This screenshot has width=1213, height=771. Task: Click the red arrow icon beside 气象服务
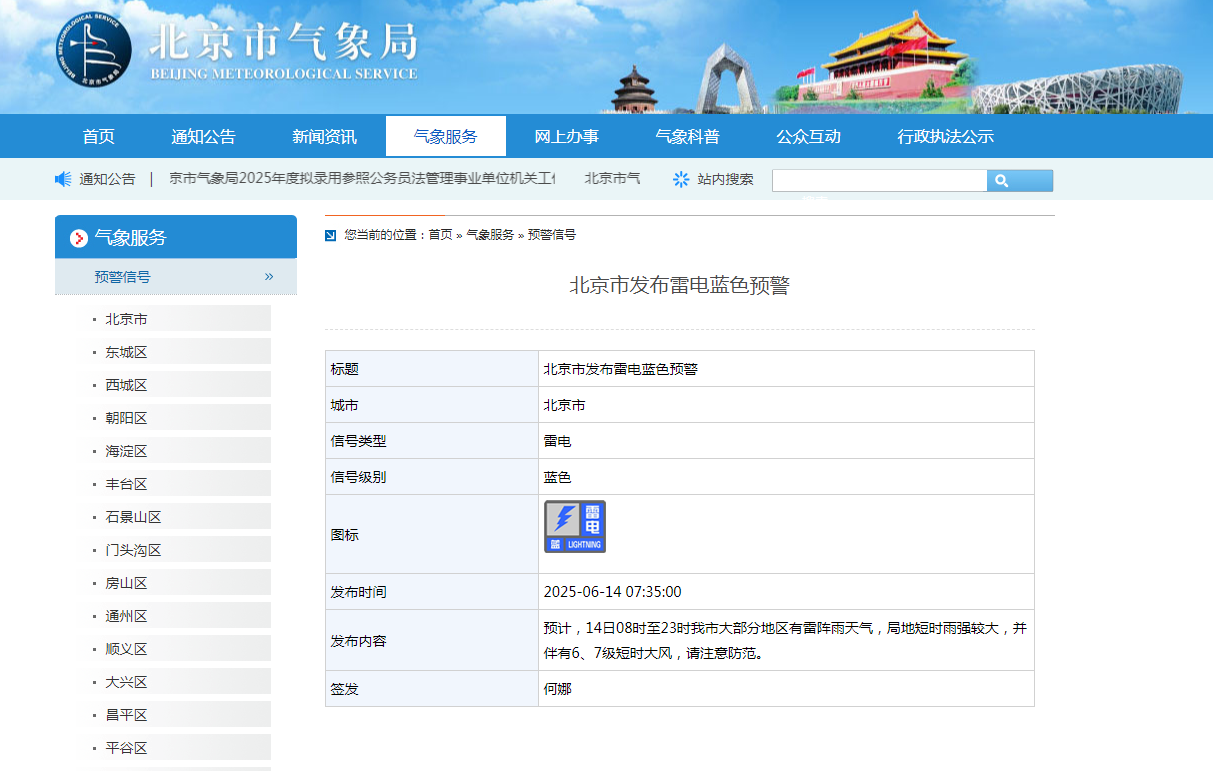click(79, 238)
